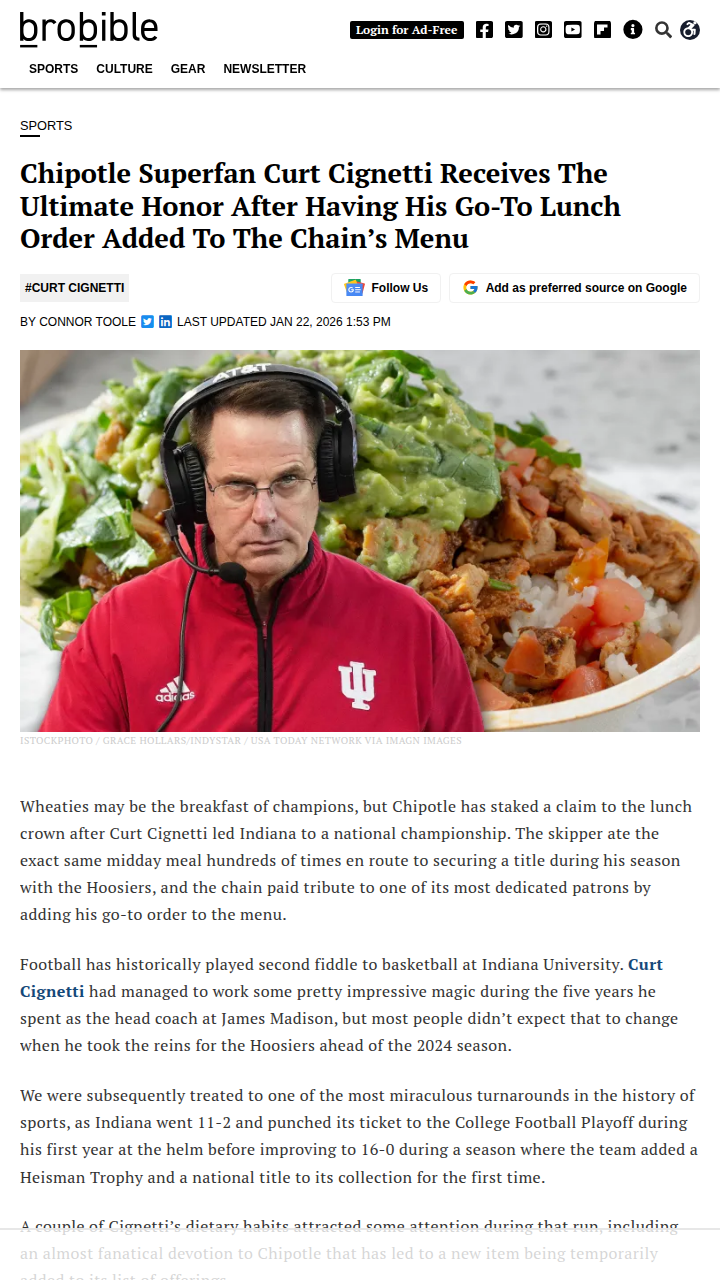The height and width of the screenshot is (1280, 720).
Task: Open the #CURT CIGNETTI tag
Action: coord(75,288)
